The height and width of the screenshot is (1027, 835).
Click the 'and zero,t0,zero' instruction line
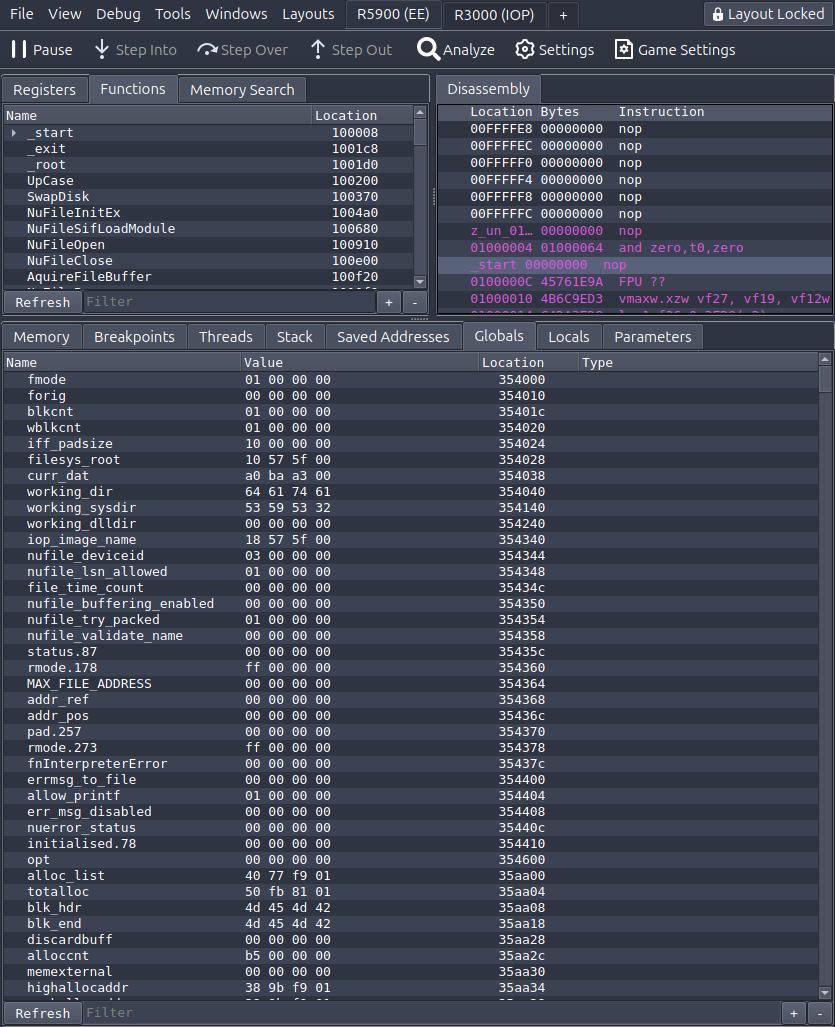click(635, 248)
